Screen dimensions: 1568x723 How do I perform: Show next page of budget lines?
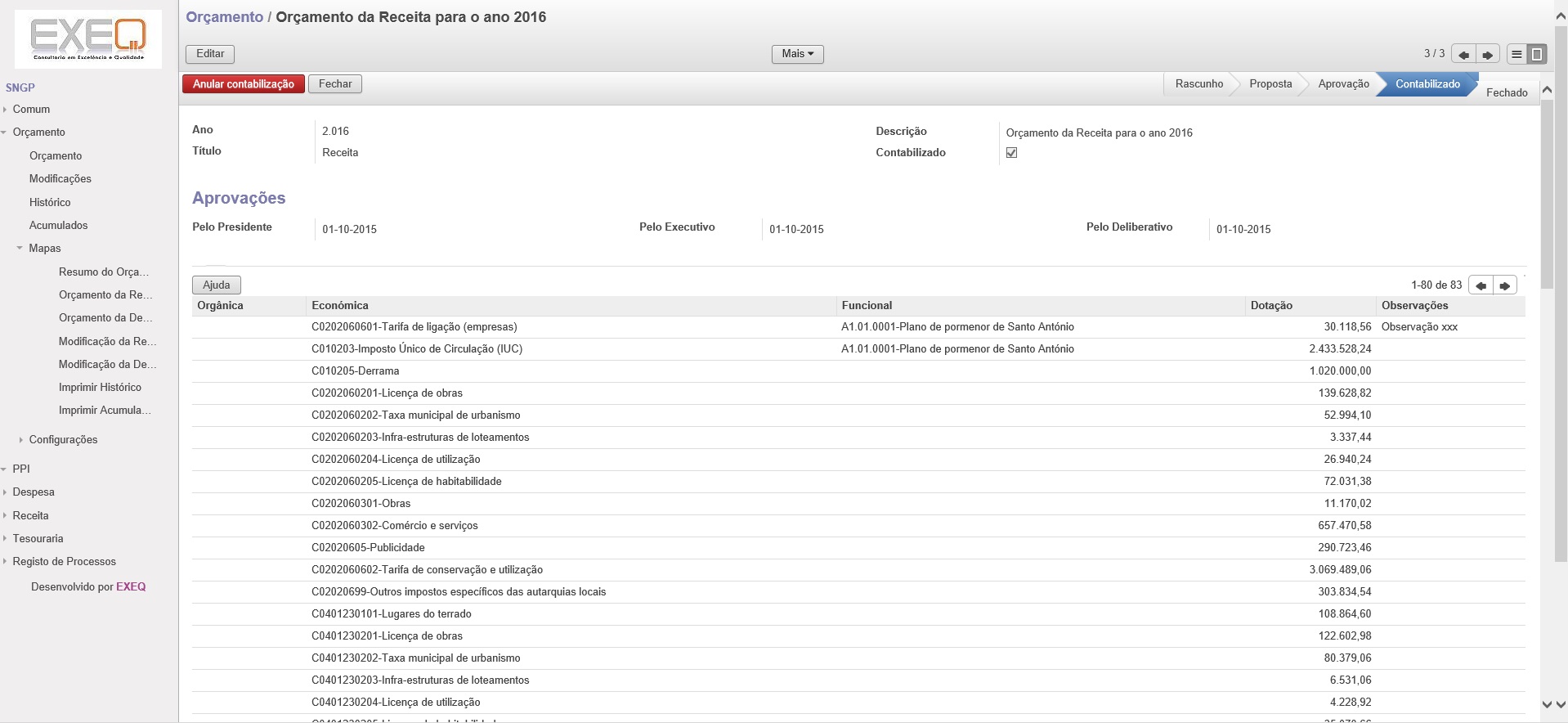point(1505,285)
